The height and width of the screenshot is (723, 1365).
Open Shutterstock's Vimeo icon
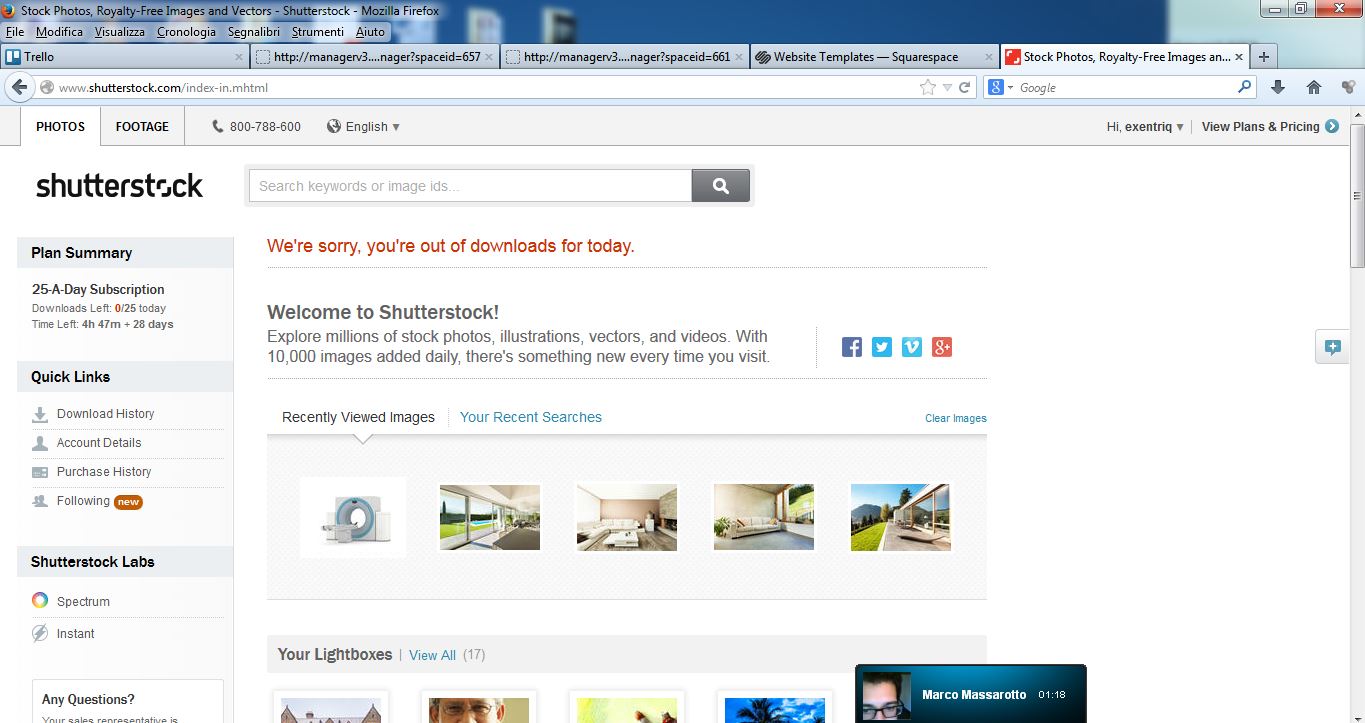911,347
